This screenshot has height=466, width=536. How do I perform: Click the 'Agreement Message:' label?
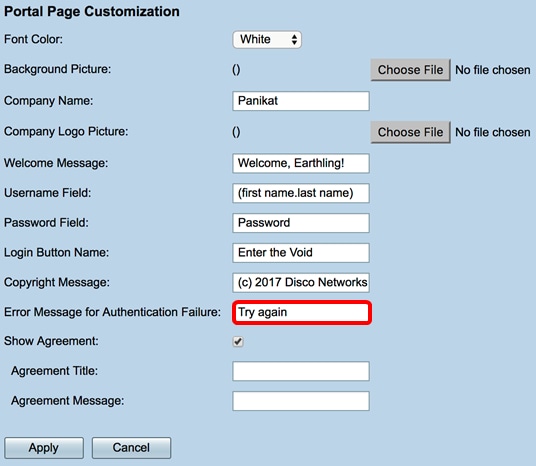click(x=68, y=401)
